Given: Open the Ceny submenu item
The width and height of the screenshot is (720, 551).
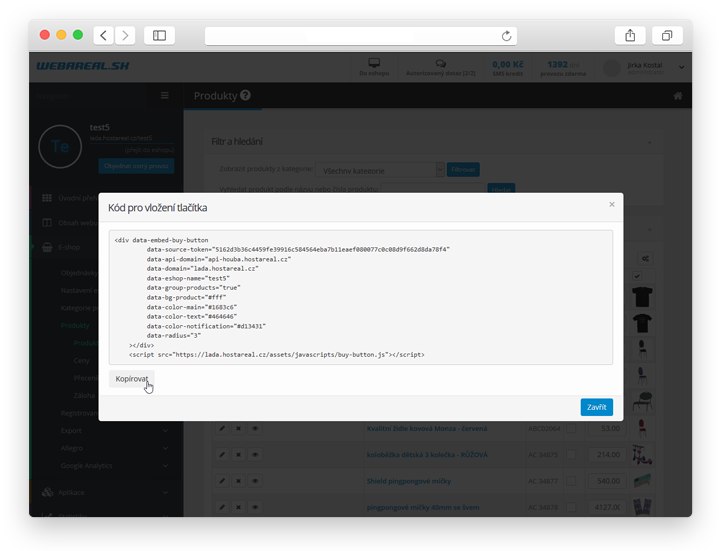Looking at the screenshot, I should coord(82,360).
